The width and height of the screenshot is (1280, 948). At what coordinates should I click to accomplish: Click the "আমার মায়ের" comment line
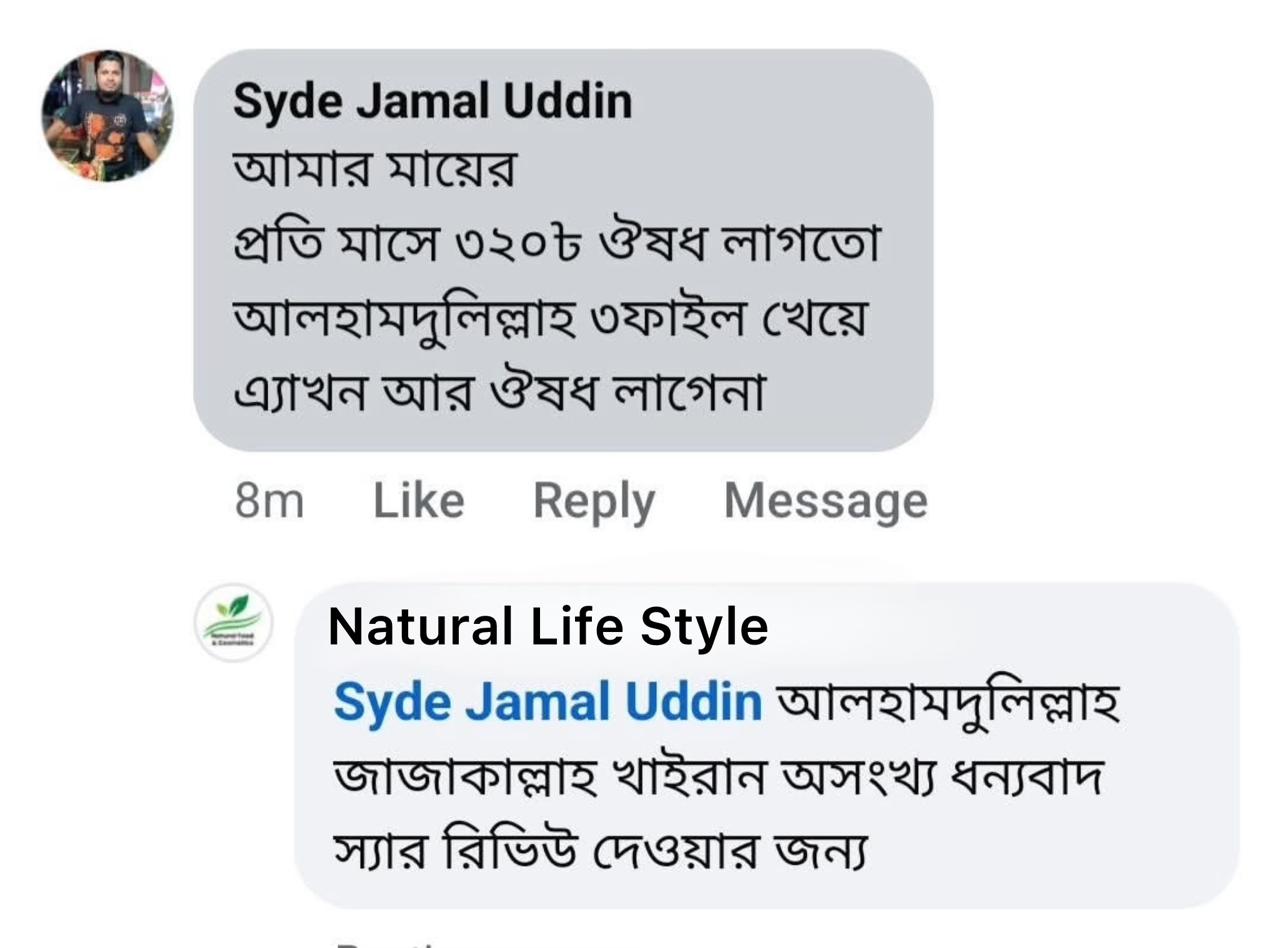tap(375, 171)
